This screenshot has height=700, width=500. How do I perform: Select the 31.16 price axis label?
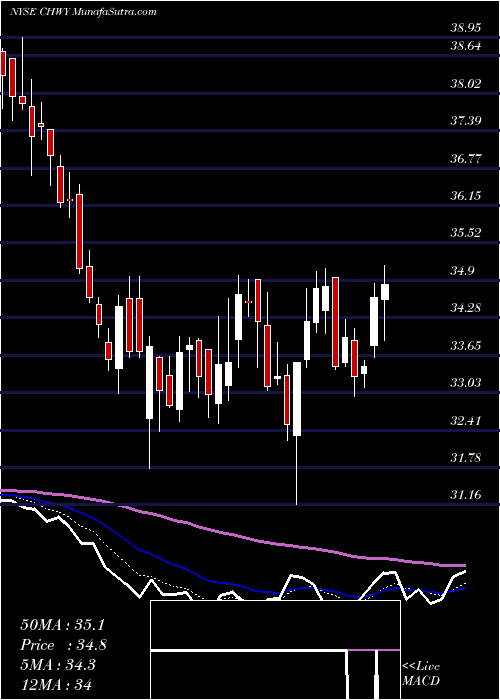pos(466,495)
